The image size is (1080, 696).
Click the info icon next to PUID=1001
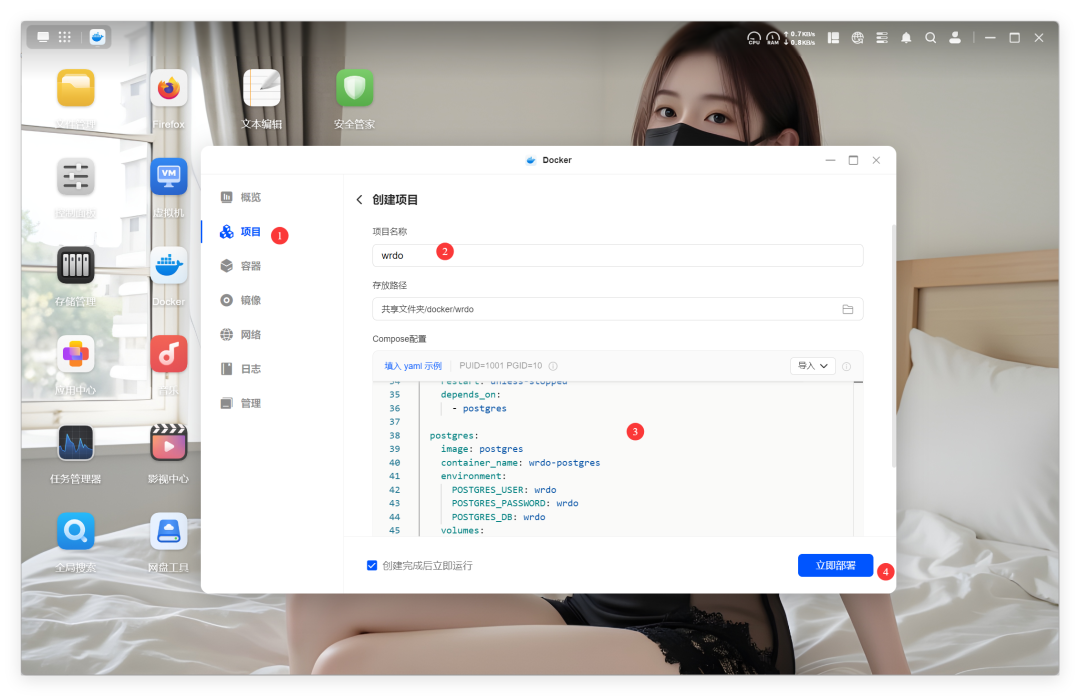553,366
